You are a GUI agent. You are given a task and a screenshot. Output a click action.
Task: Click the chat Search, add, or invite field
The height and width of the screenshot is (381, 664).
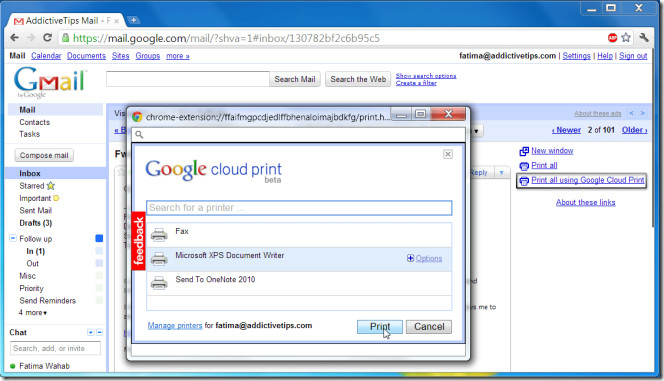[55, 348]
